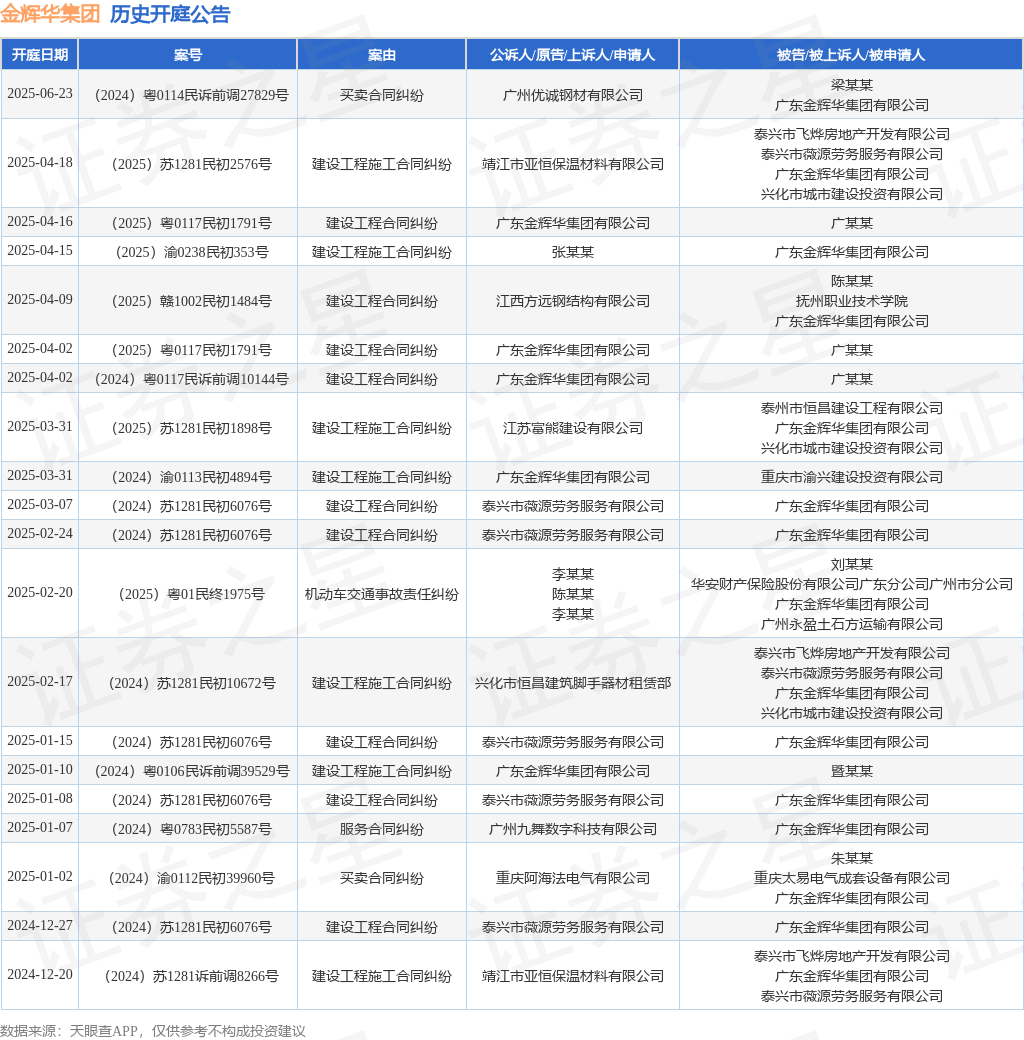Click case number 苏1281诉前调8266号
The image size is (1024, 1040).
click(191, 976)
